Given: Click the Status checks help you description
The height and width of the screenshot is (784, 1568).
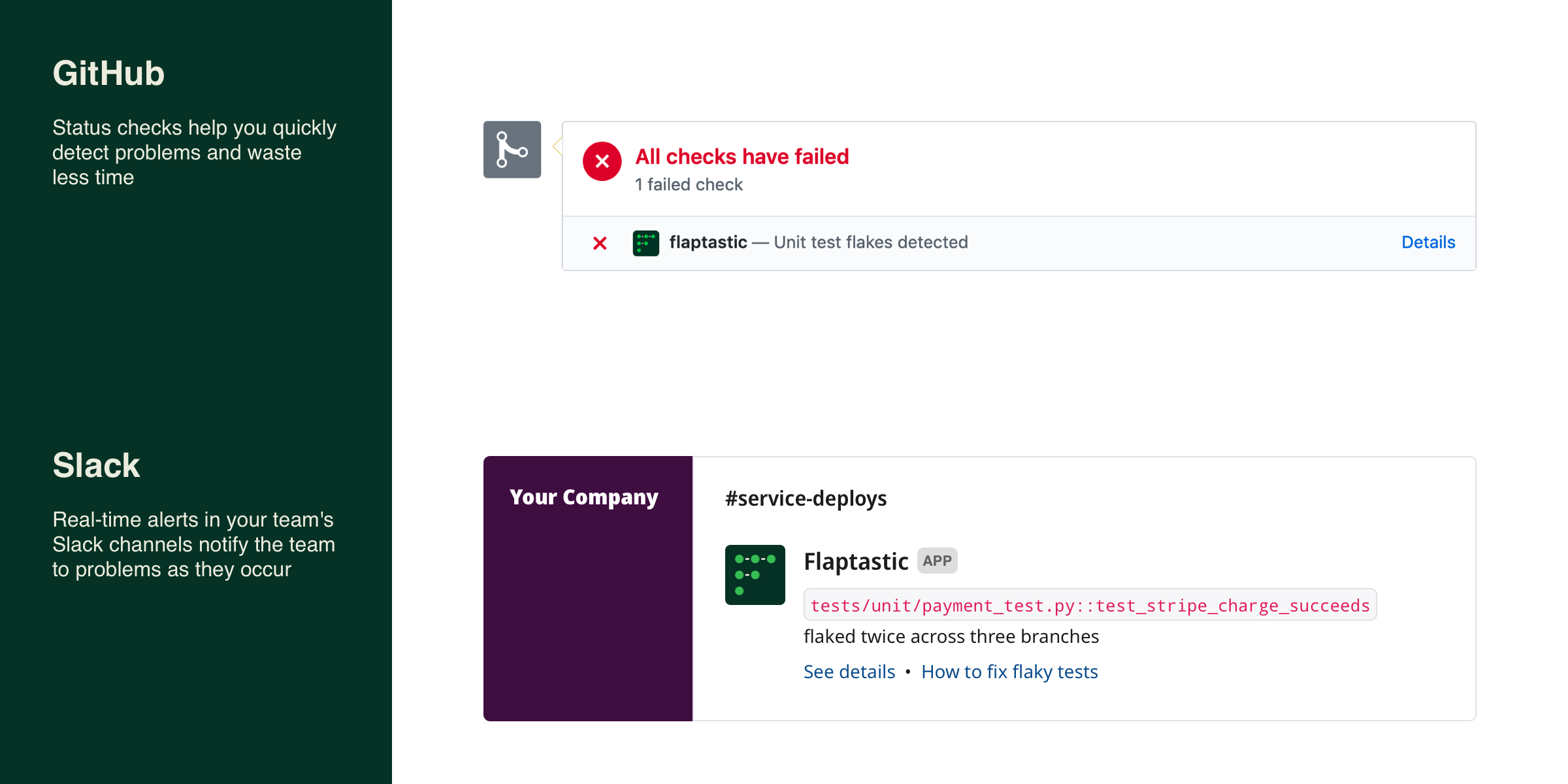Looking at the screenshot, I should tap(194, 152).
